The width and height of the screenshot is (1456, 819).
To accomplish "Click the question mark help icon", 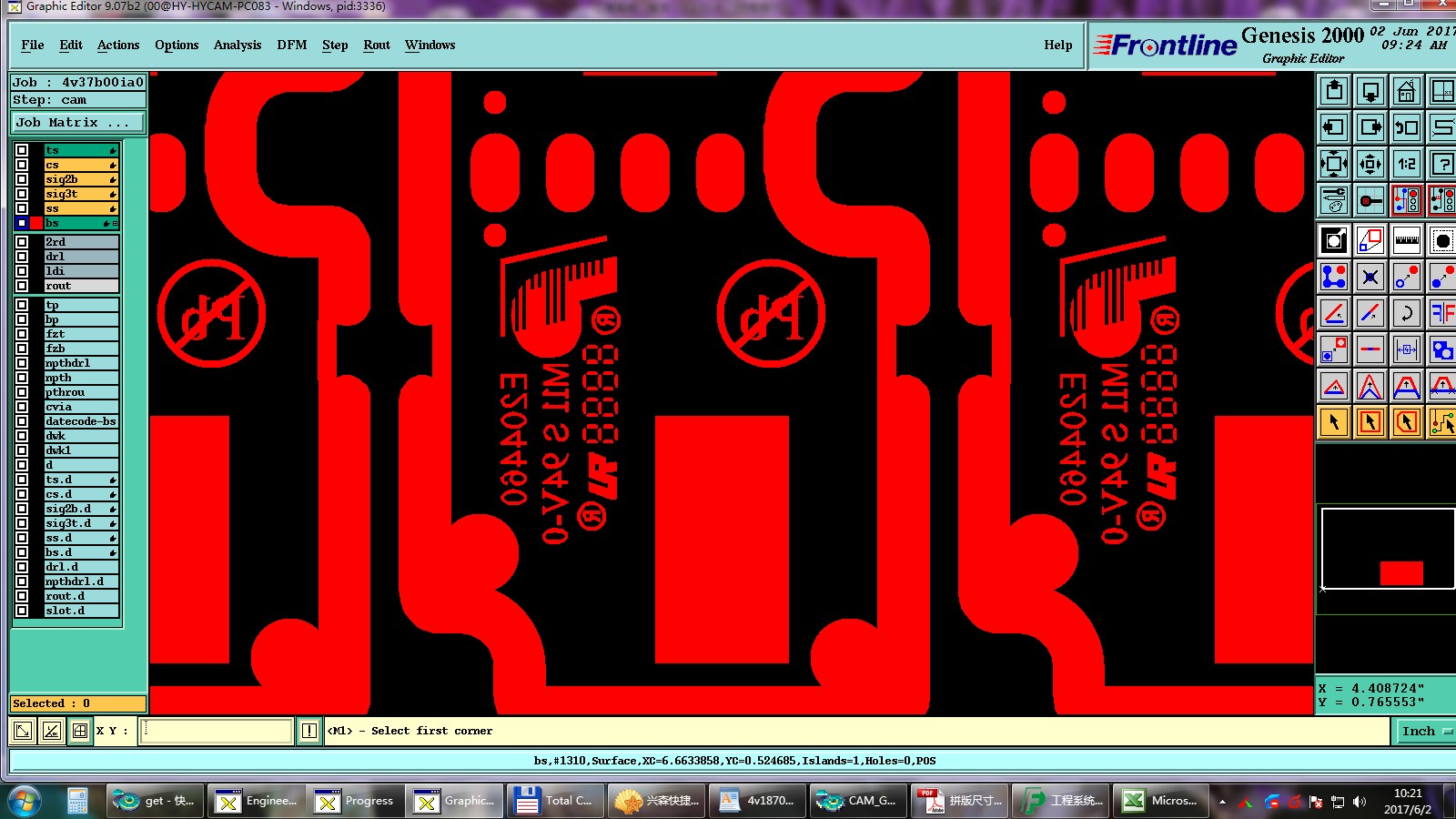I will [x=1442, y=164].
